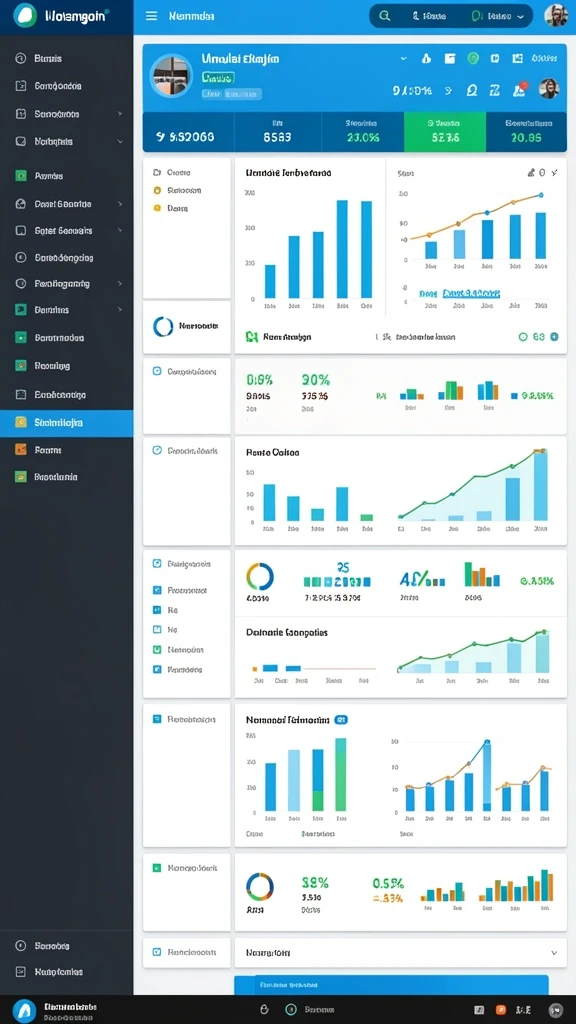Viewport: 576px width, 1024px height.
Task: Open the user avatar at top-right corner
Action: click(x=556, y=16)
